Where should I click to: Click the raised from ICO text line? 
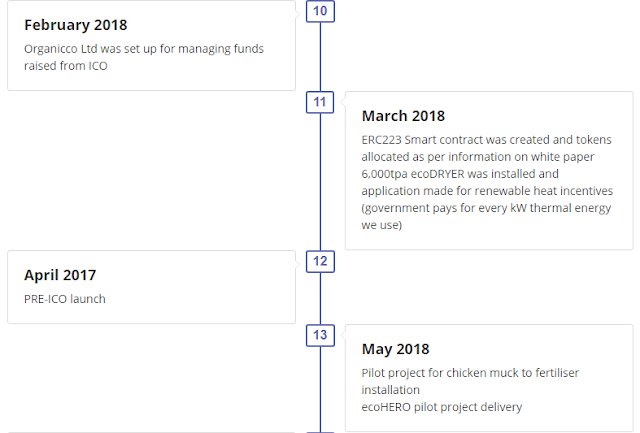pos(66,66)
